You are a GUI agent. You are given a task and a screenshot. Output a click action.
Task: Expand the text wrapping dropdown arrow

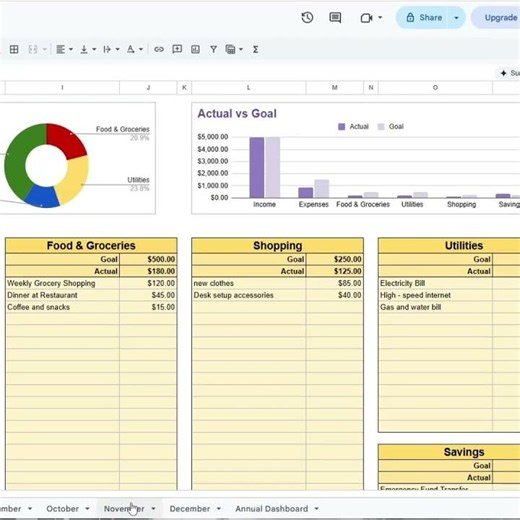117,49
